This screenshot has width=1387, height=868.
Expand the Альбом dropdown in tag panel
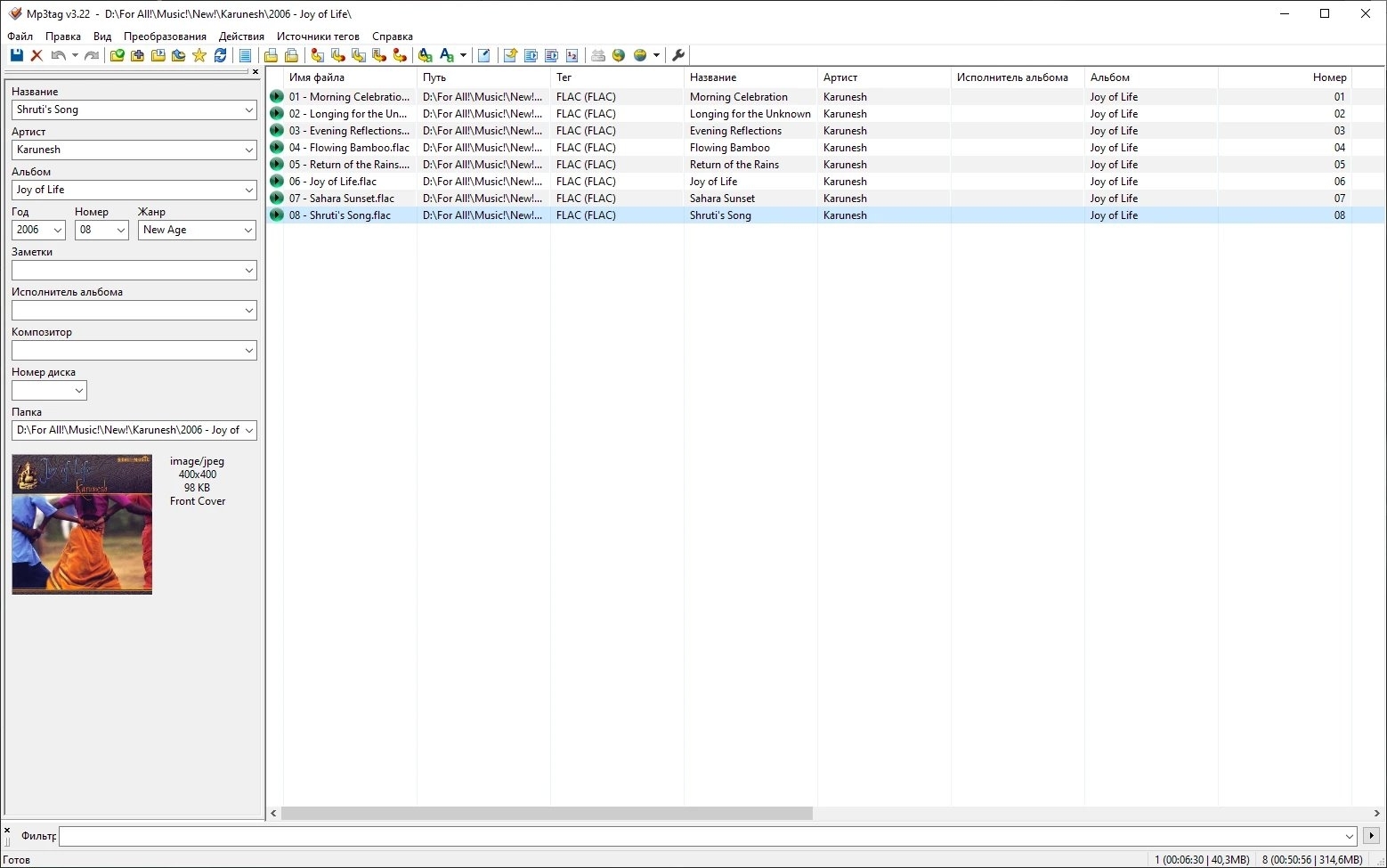248,191
